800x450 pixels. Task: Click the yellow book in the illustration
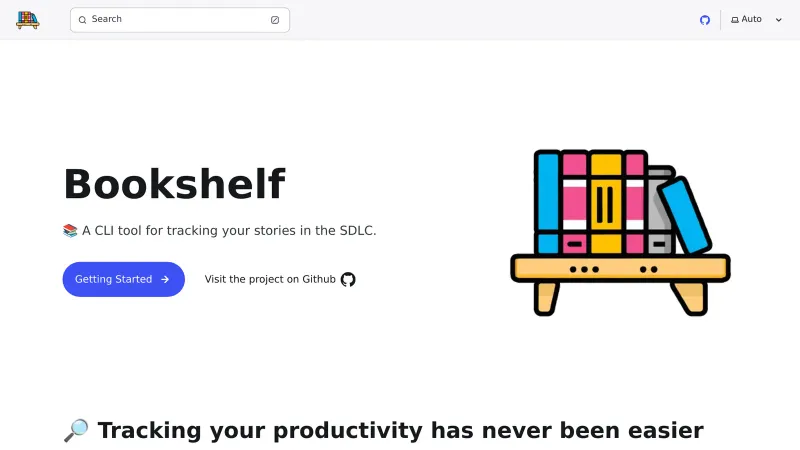[x=606, y=203]
